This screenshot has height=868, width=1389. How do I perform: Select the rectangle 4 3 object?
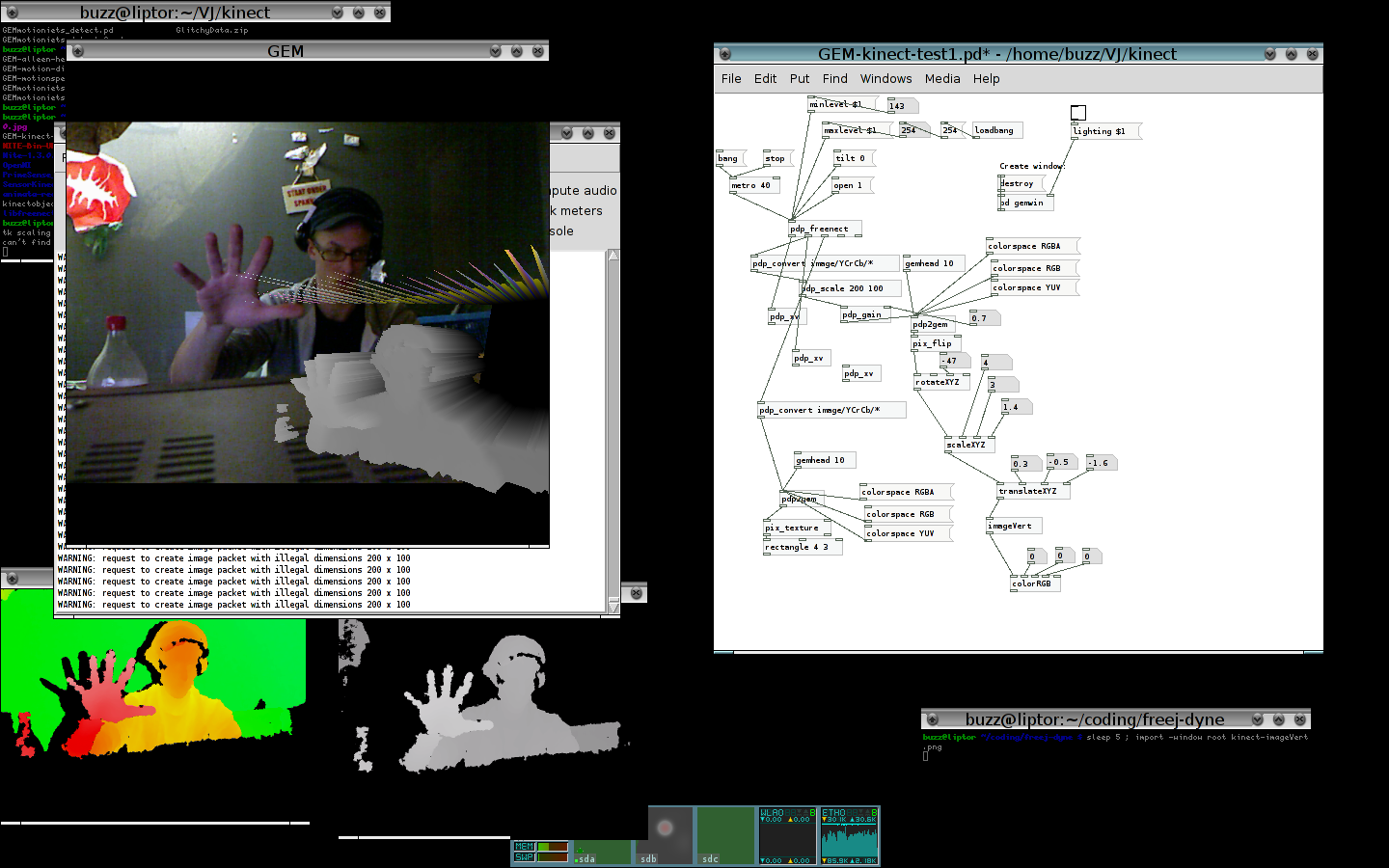(x=803, y=547)
